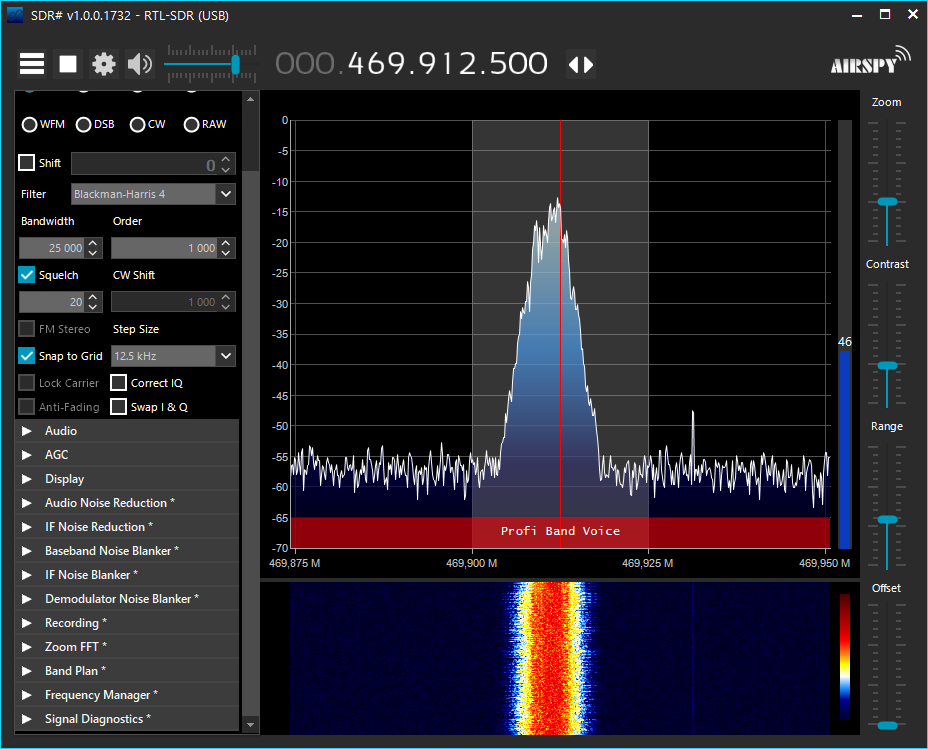This screenshot has width=928, height=749.
Task: Open the settings gear configuration
Action: pos(104,64)
